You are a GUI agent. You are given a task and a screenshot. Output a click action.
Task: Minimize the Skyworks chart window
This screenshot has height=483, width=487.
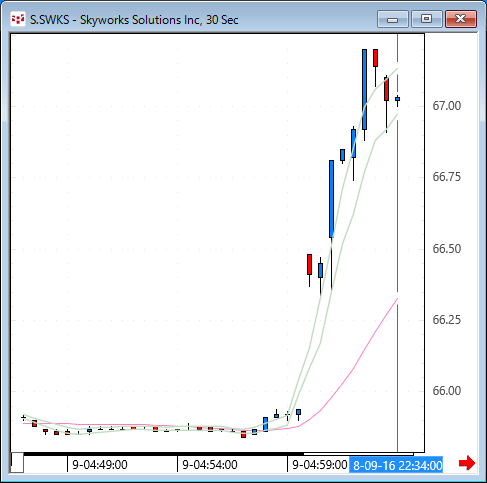(x=393, y=19)
